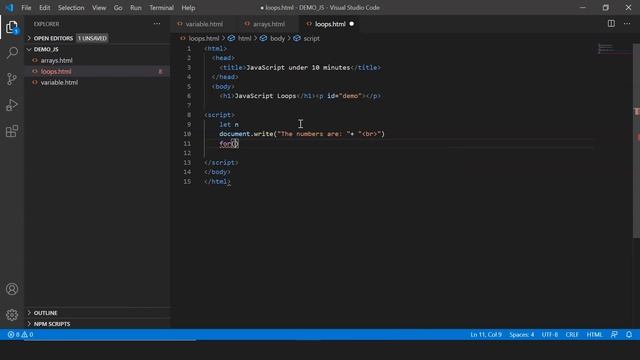The image size is (640, 360).
Task: Click the document.write code line
Action: click(302, 134)
